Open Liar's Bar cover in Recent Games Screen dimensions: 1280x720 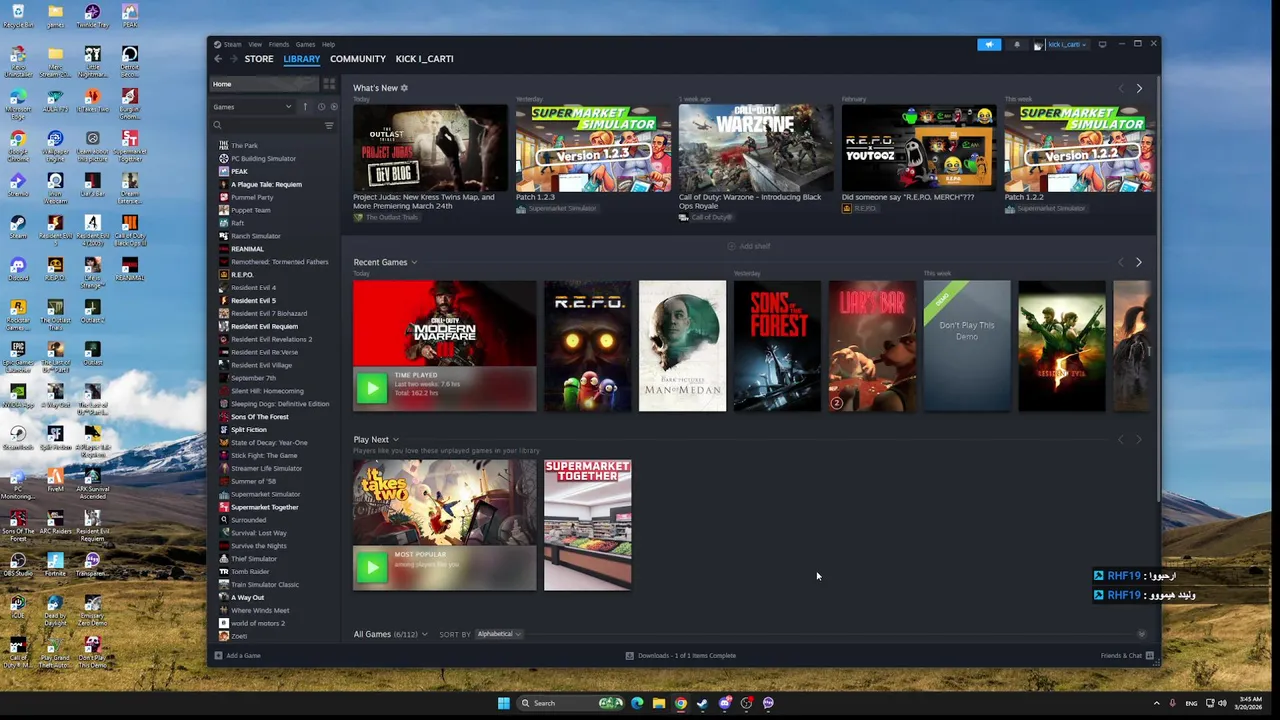click(872, 346)
